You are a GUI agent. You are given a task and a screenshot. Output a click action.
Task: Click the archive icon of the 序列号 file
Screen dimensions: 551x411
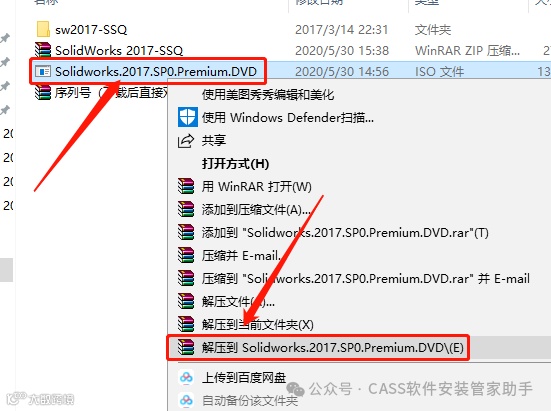coord(43,92)
